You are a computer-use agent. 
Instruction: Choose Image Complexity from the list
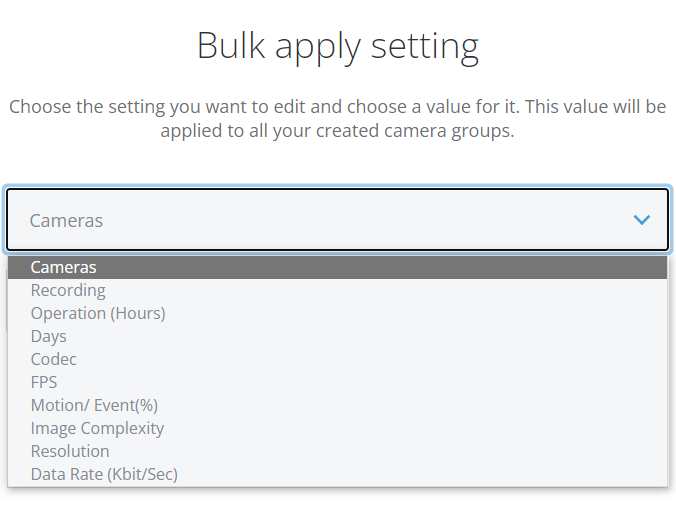coord(97,428)
